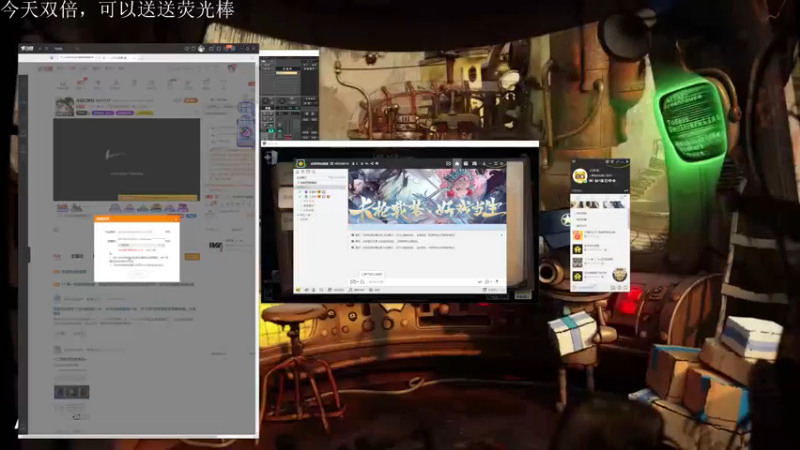Screen dimensions: 800x450
Task: Click the round gold badge in YY panel
Action: pyautogui.click(x=619, y=274)
